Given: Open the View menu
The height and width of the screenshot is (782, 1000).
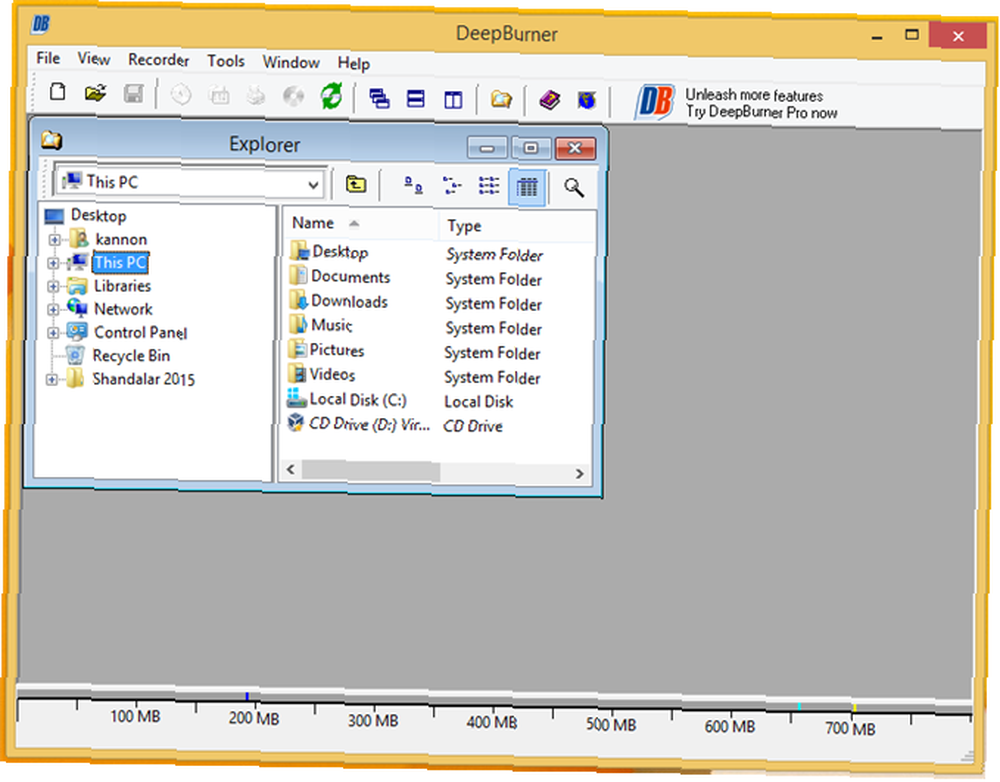Looking at the screenshot, I should point(94,59).
